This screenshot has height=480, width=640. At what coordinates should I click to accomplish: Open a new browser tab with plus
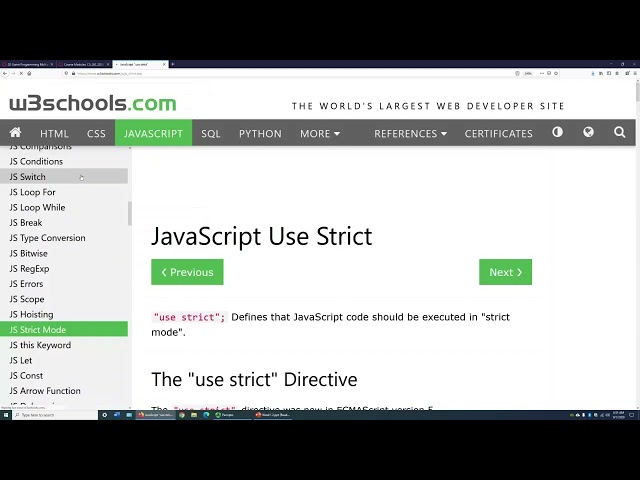tap(173, 64)
